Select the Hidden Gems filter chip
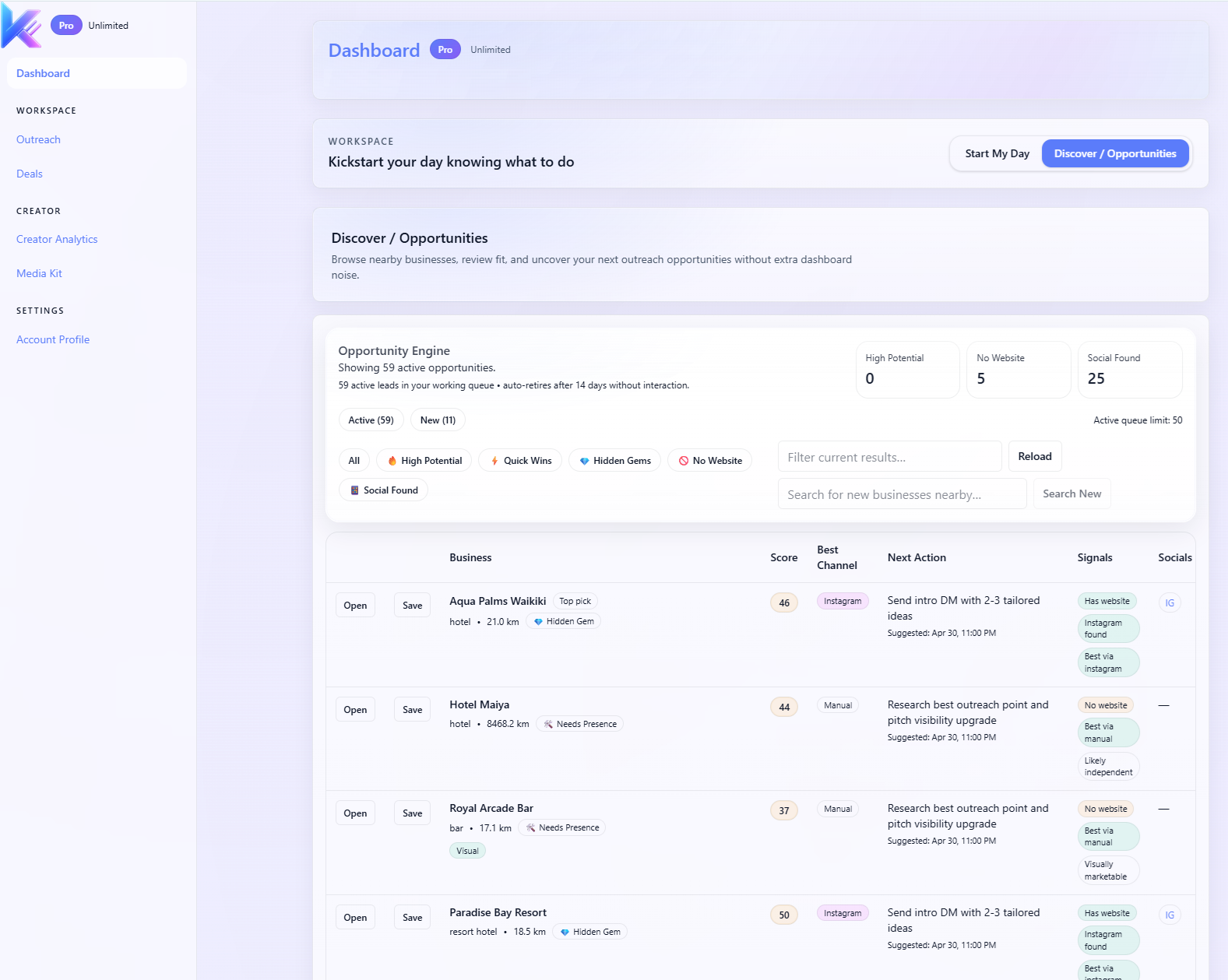The width and height of the screenshot is (1228, 980). pos(614,461)
